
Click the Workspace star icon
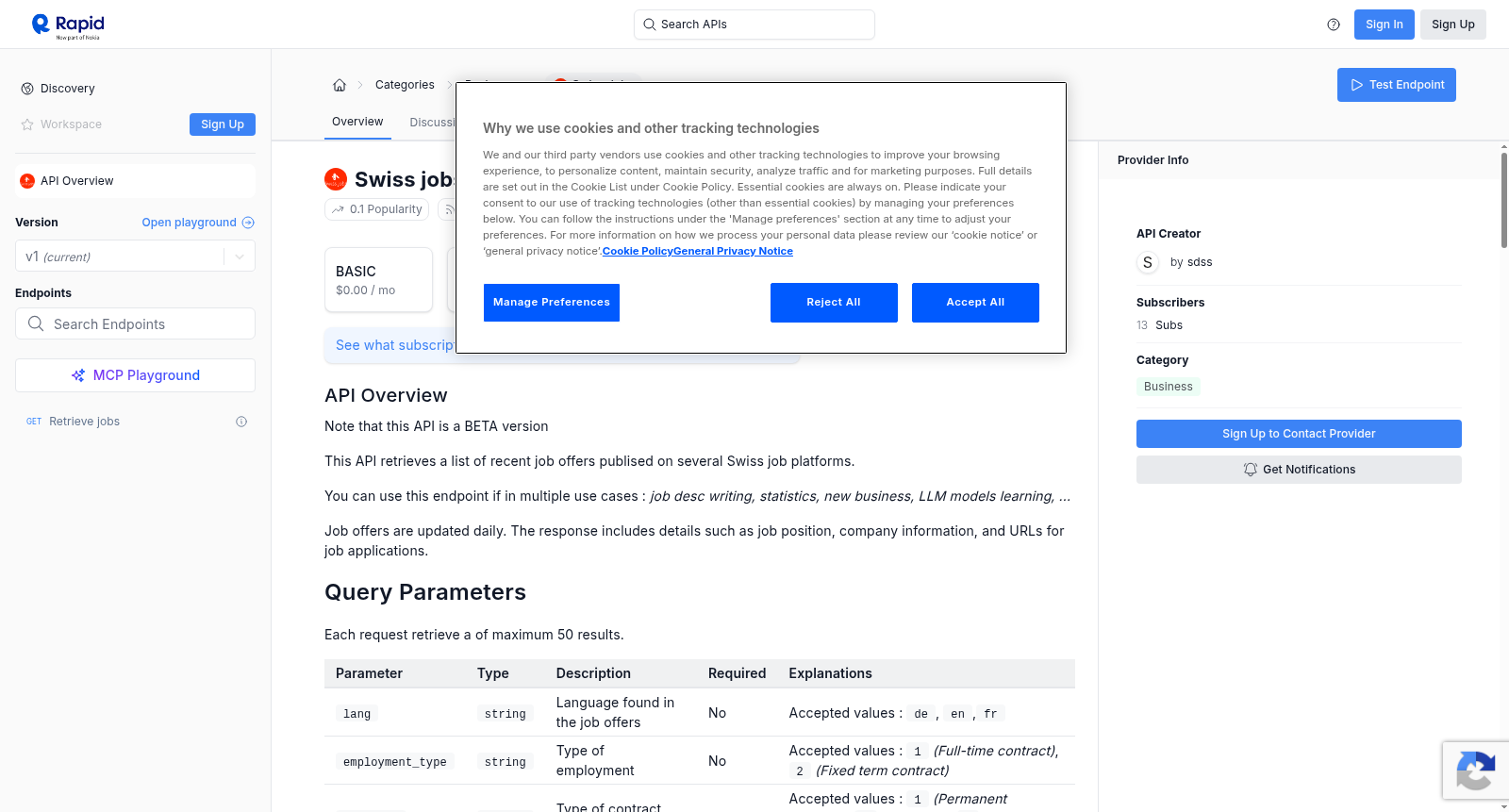(27, 124)
